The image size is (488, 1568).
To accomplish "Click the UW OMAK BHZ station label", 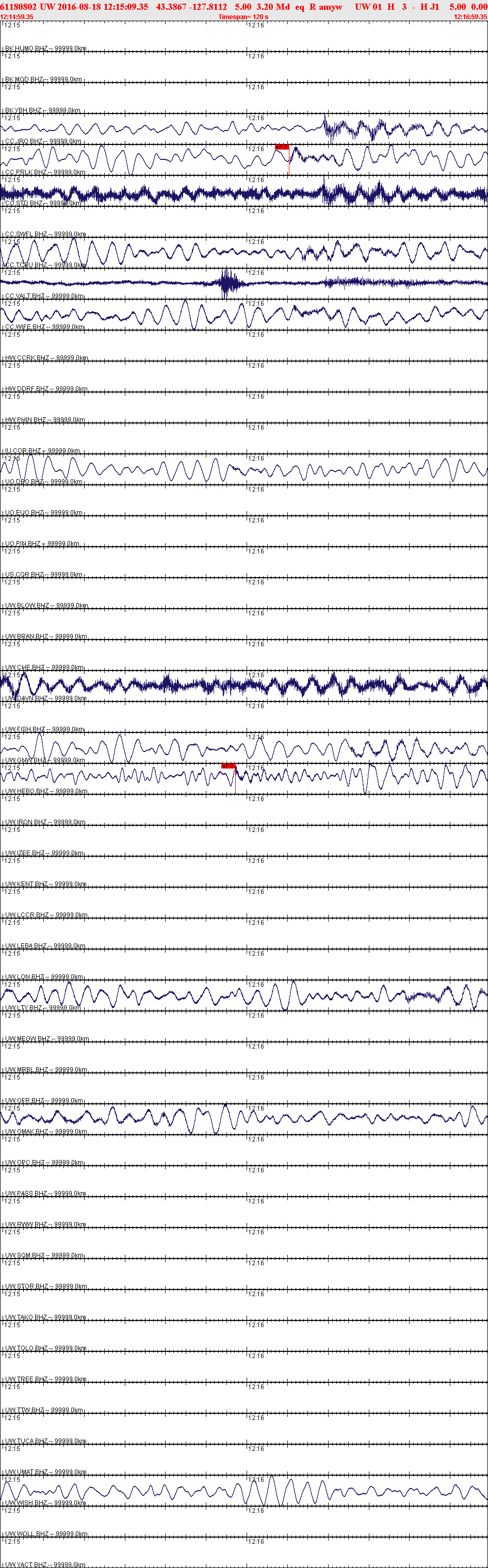I will (46, 1131).
